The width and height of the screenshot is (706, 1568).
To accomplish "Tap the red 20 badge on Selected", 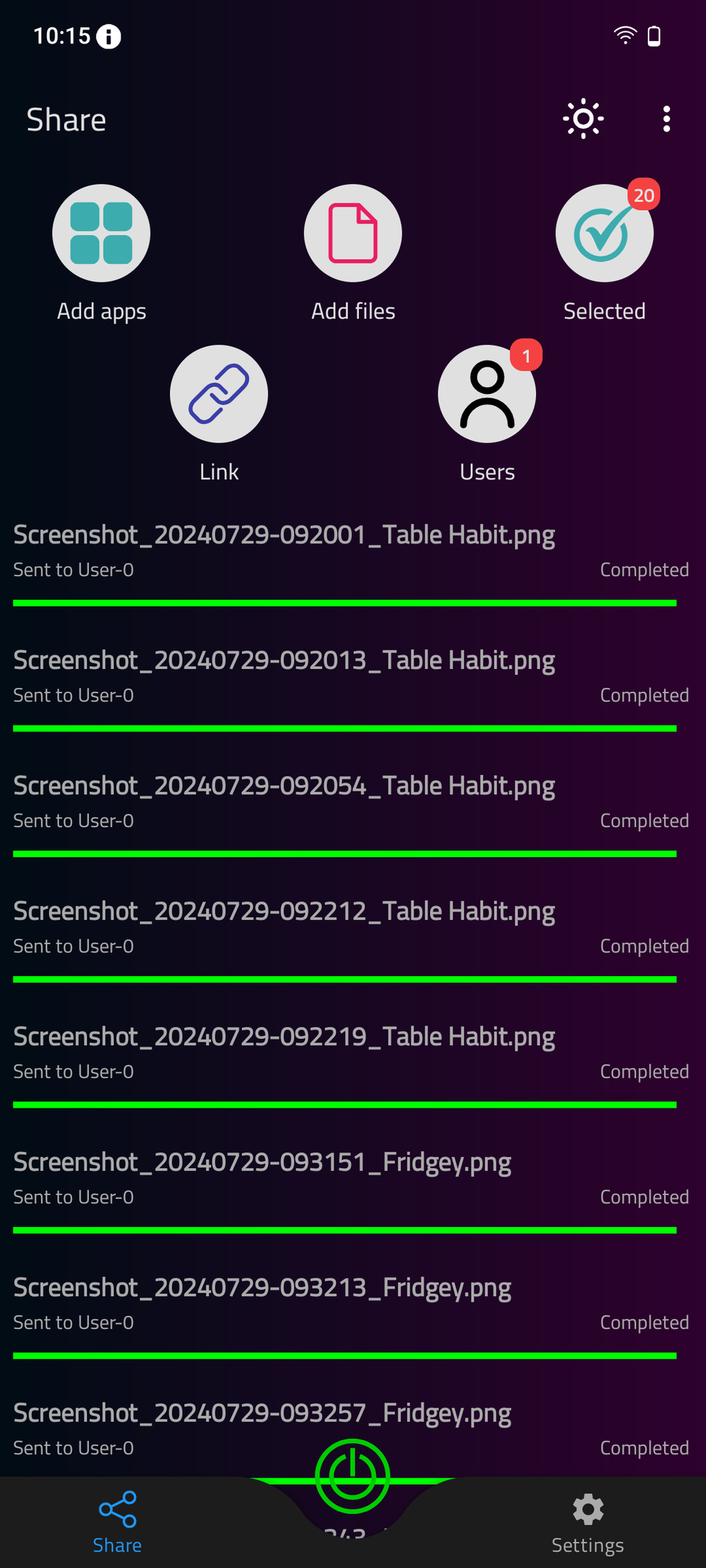I will point(643,195).
